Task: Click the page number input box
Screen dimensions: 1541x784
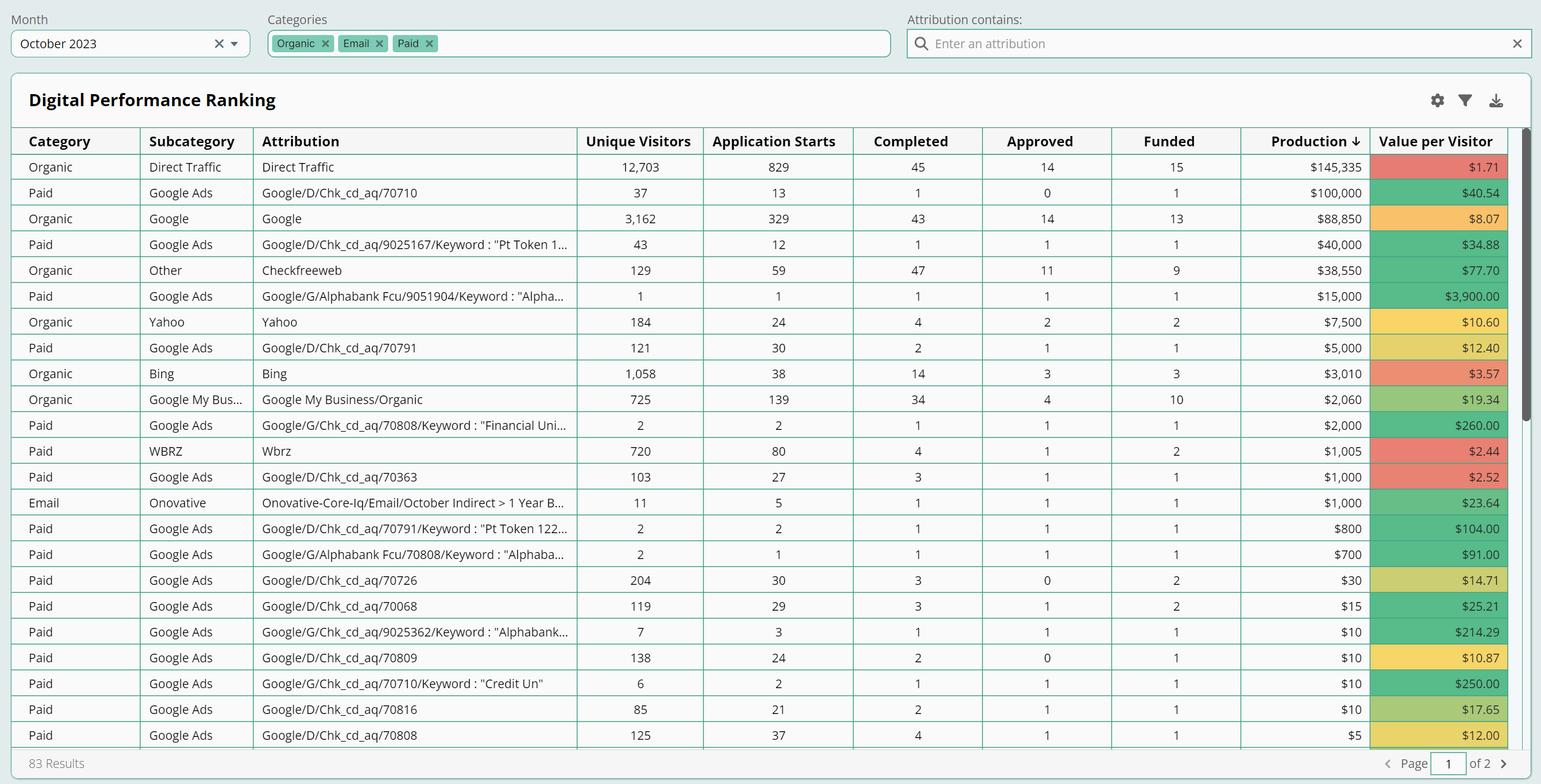Action: (1447, 764)
